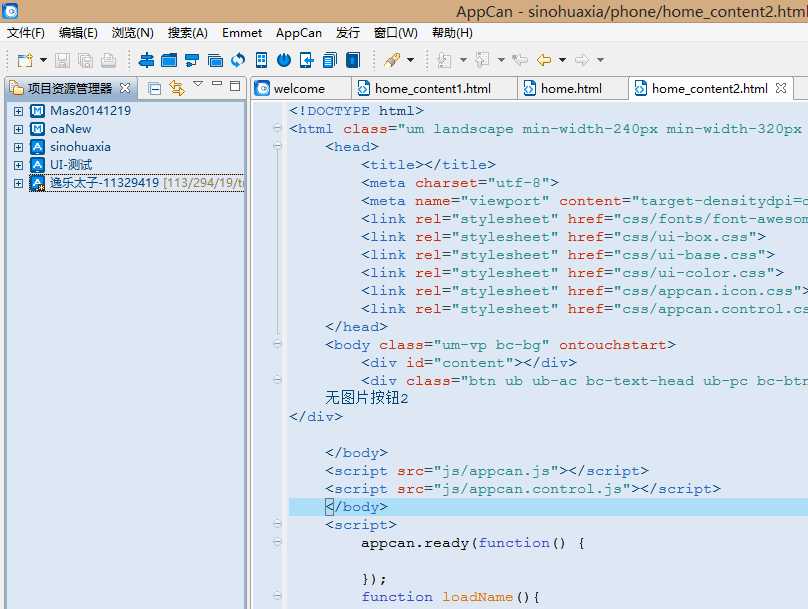Image resolution: width=808 pixels, height=609 pixels.
Task: Switch to the home_content1.html tab
Action: [434, 89]
